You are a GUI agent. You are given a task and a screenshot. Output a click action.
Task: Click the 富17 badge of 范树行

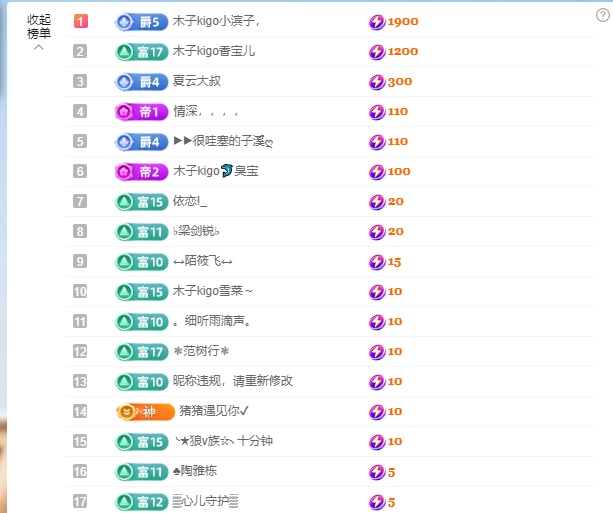(x=141, y=352)
